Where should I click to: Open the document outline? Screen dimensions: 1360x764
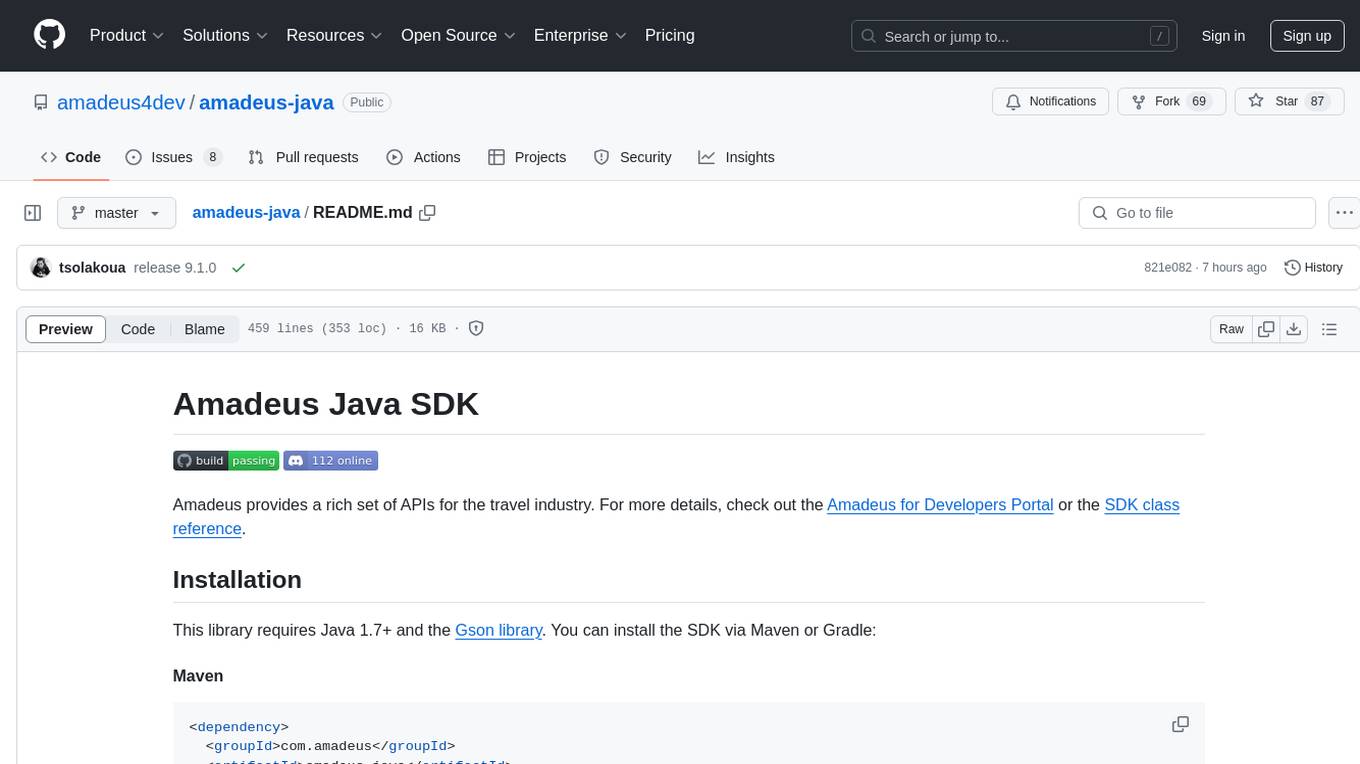(x=1329, y=329)
